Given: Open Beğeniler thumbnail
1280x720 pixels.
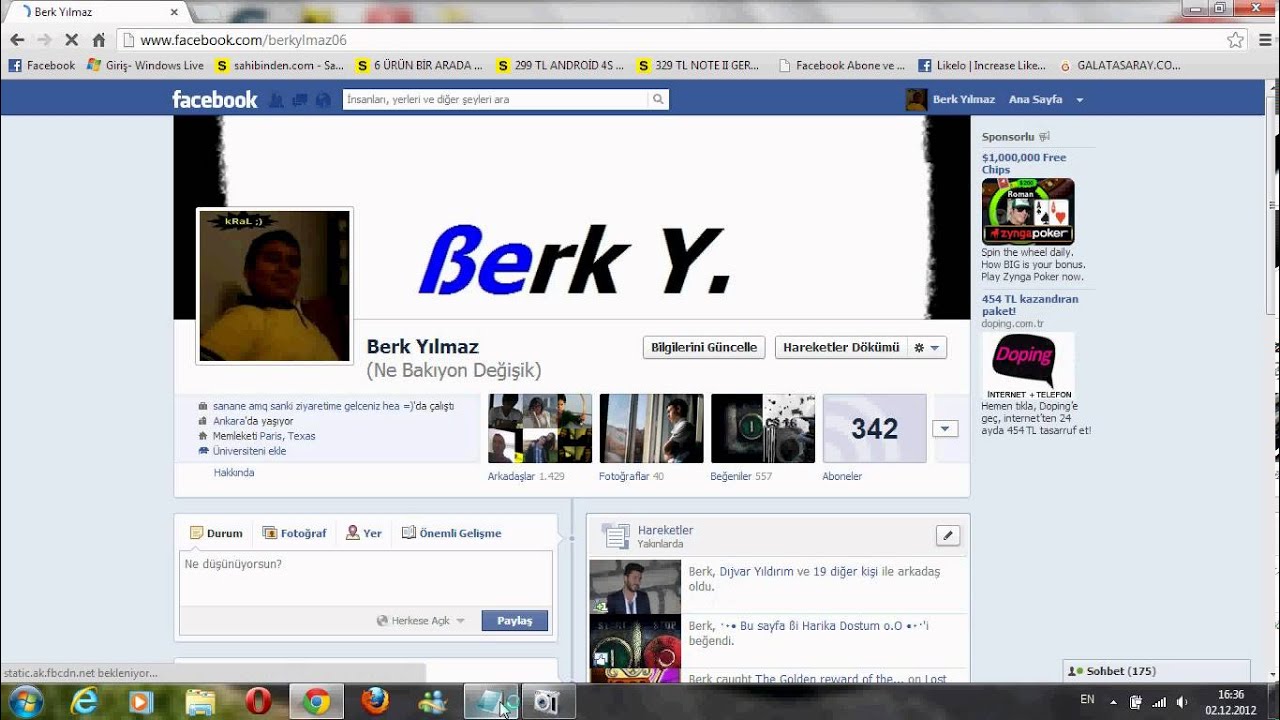Looking at the screenshot, I should (x=763, y=428).
